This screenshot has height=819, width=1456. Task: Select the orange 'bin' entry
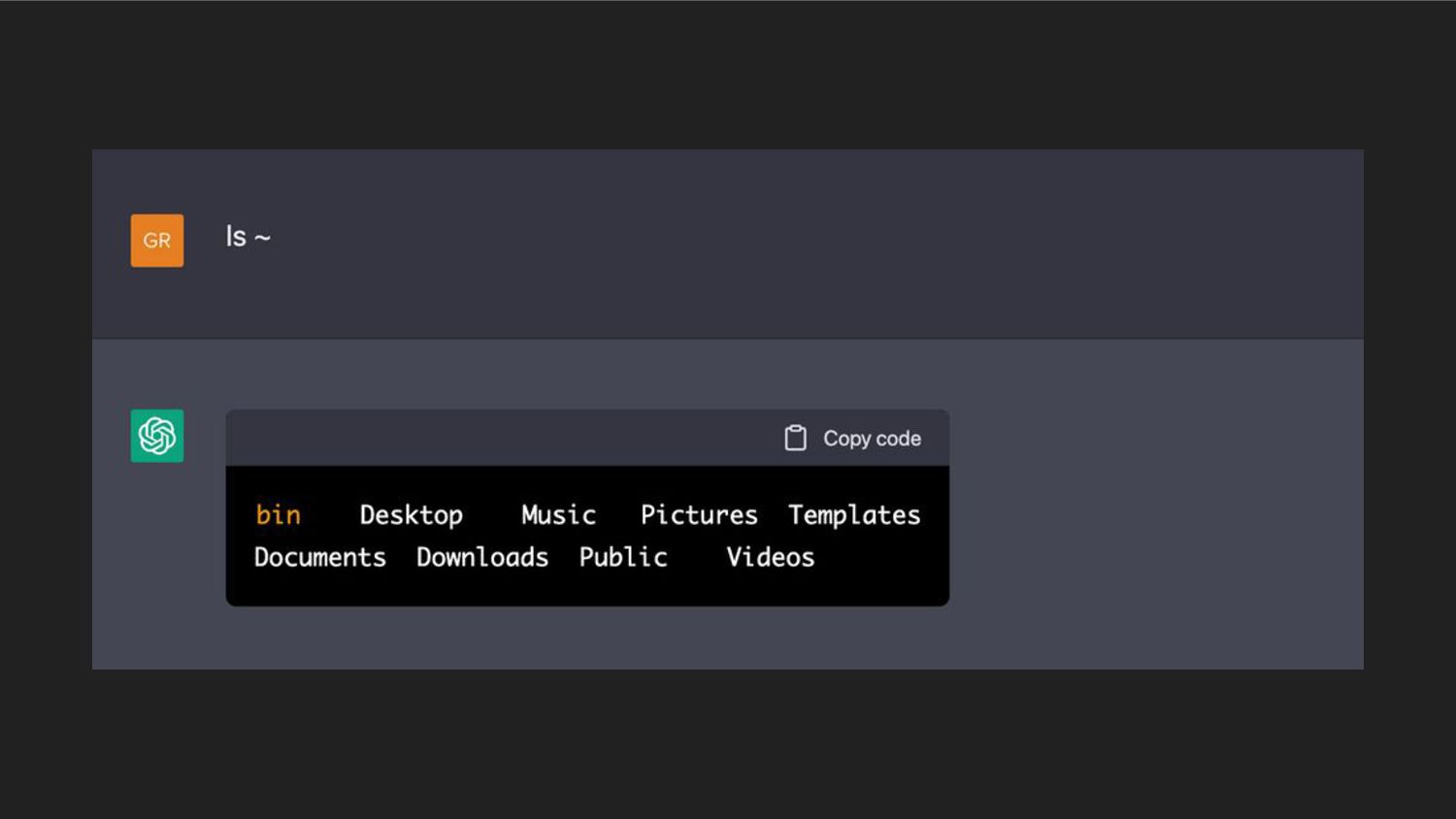click(x=278, y=514)
